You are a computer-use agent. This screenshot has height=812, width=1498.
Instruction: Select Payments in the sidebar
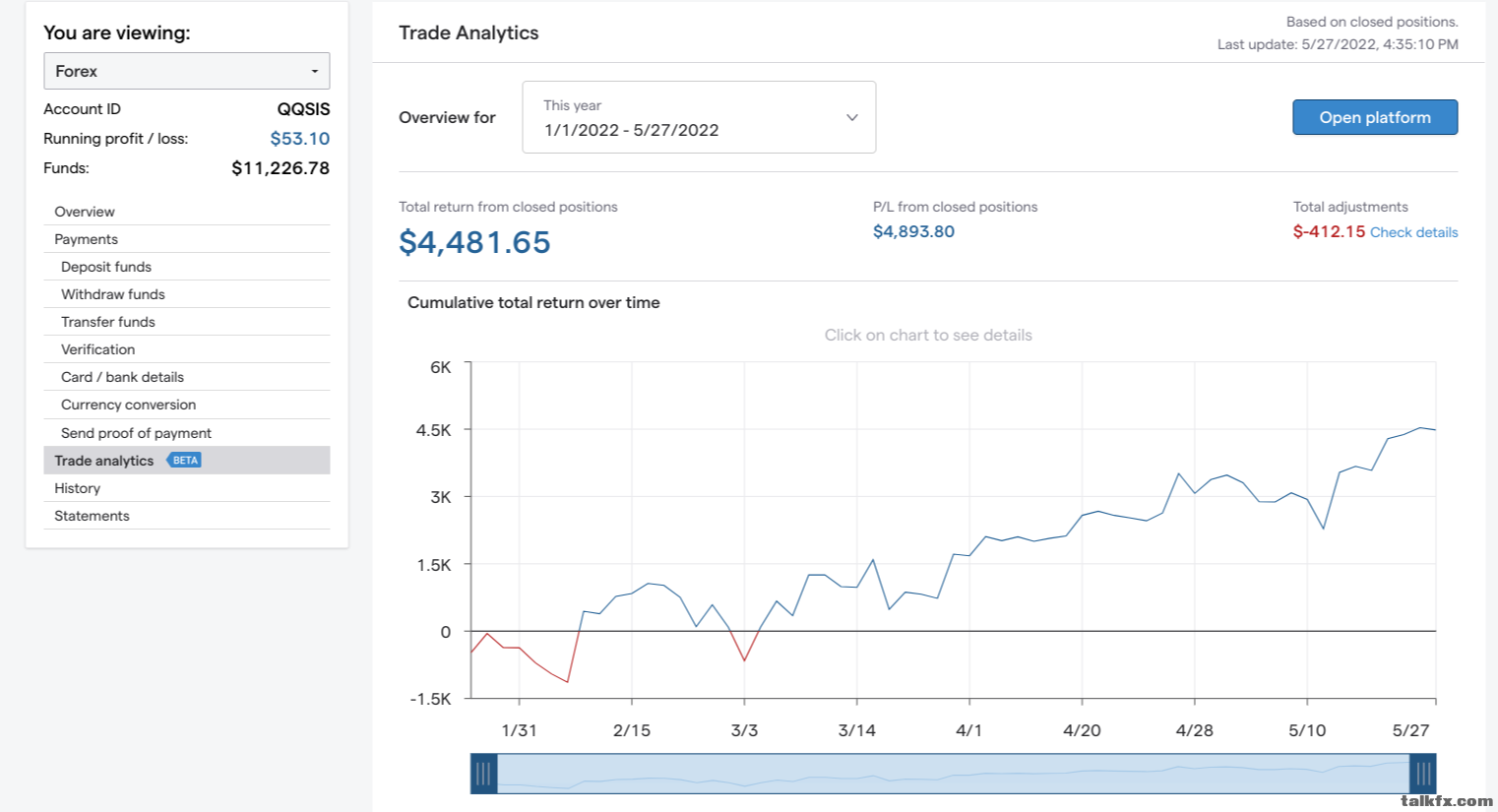tap(187, 239)
